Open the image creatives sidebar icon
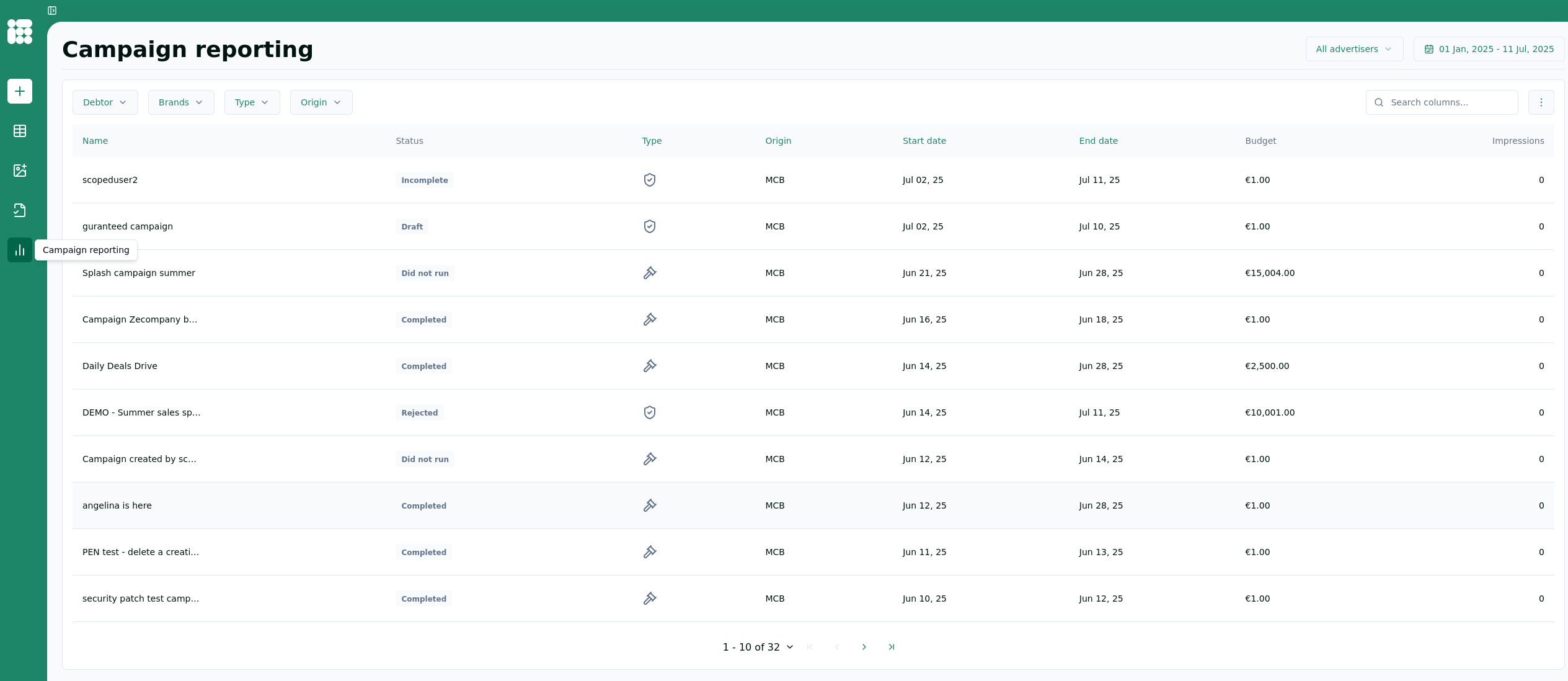The height and width of the screenshot is (681, 1568). (x=20, y=171)
